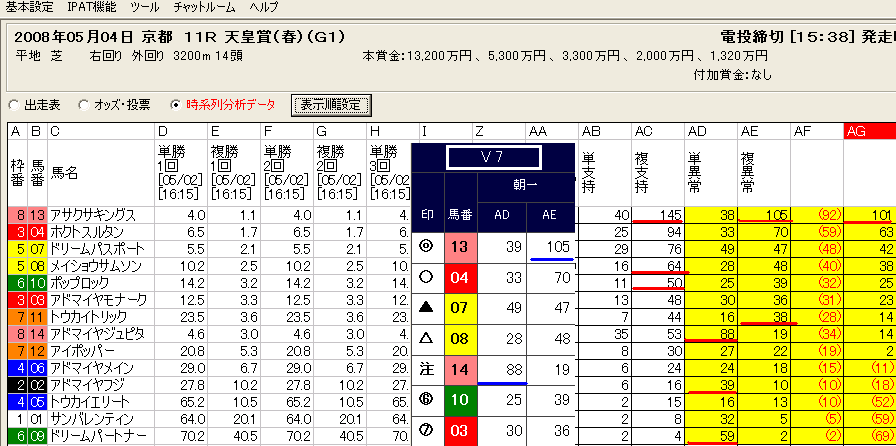Image resolution: width=896 pixels, height=446 pixels.
Task: Select horse name ホクトスルタン
Action: click(87, 232)
